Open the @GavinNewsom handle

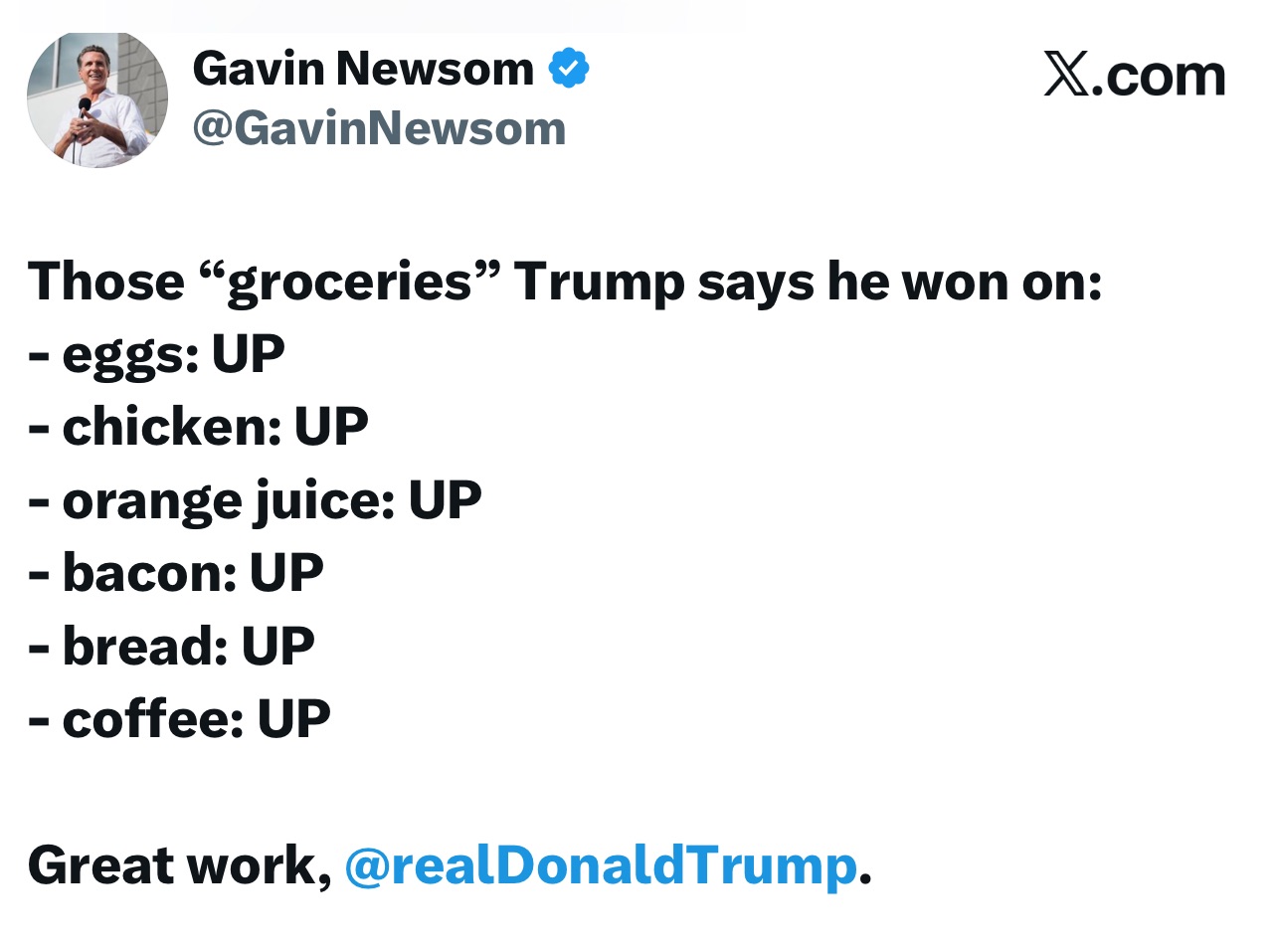click(x=379, y=128)
